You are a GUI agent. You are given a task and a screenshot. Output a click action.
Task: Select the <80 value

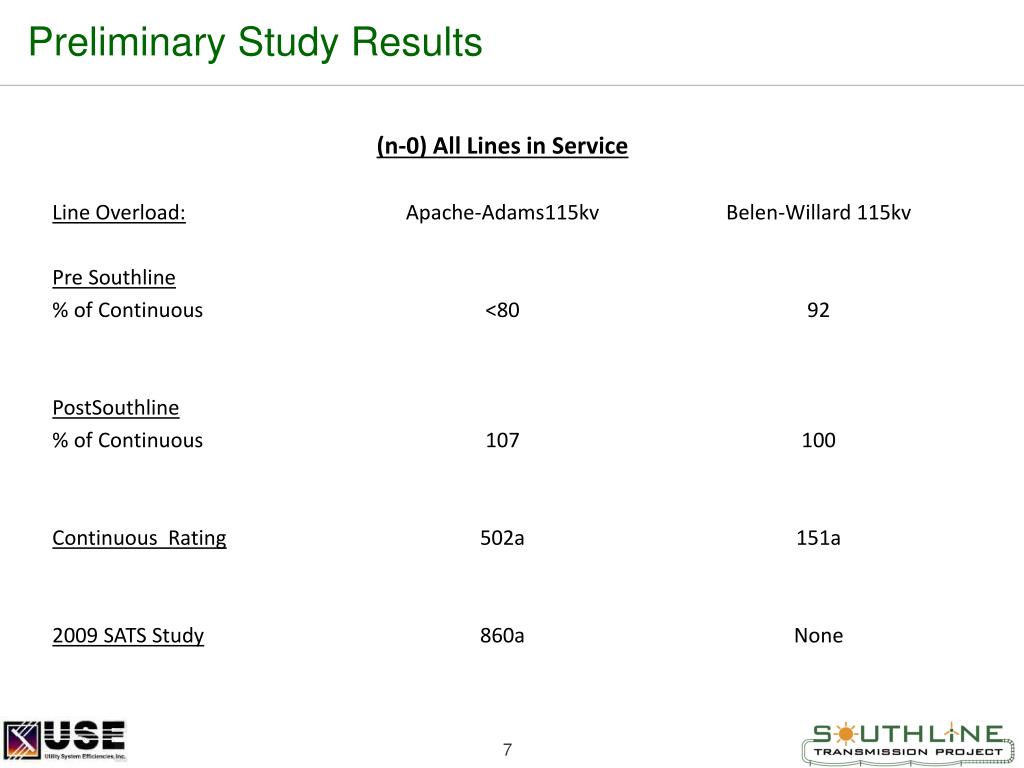pos(502,310)
